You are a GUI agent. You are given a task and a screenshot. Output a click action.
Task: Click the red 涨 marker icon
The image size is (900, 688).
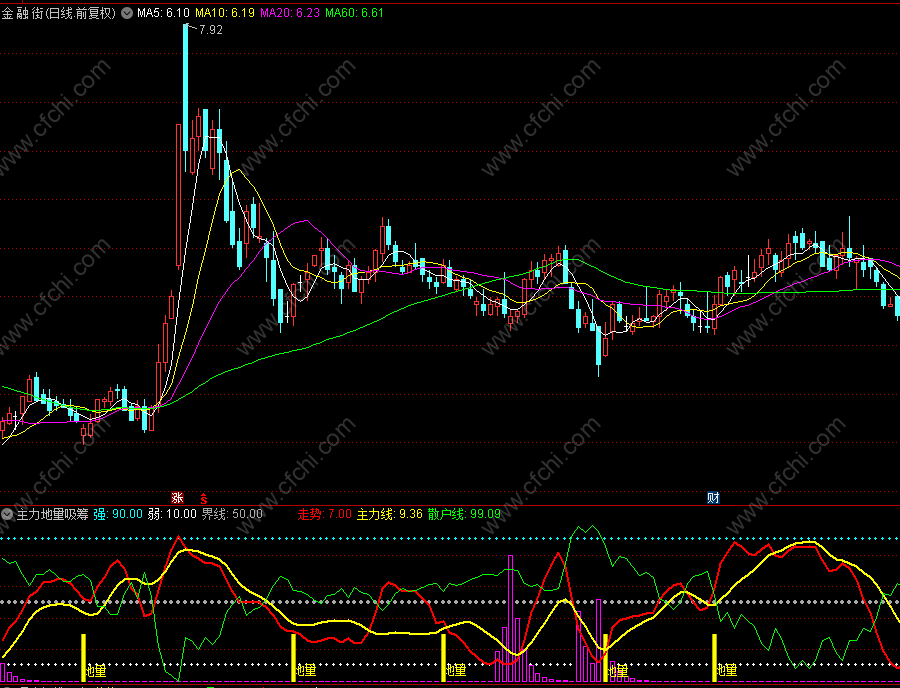[x=177, y=497]
